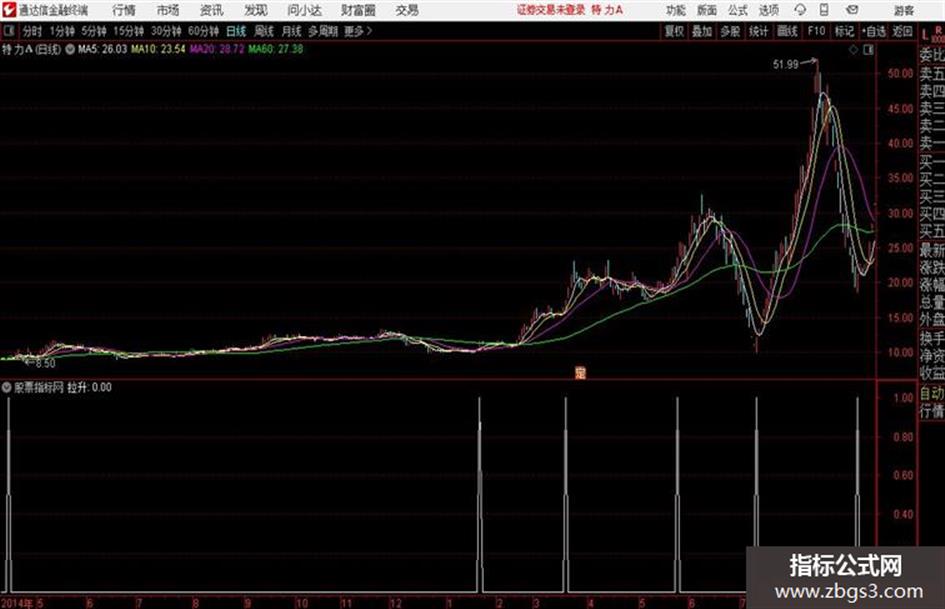Screen dimensions: 945x609
Task: Switch to 1分钟 period tab
Action: click(62, 31)
